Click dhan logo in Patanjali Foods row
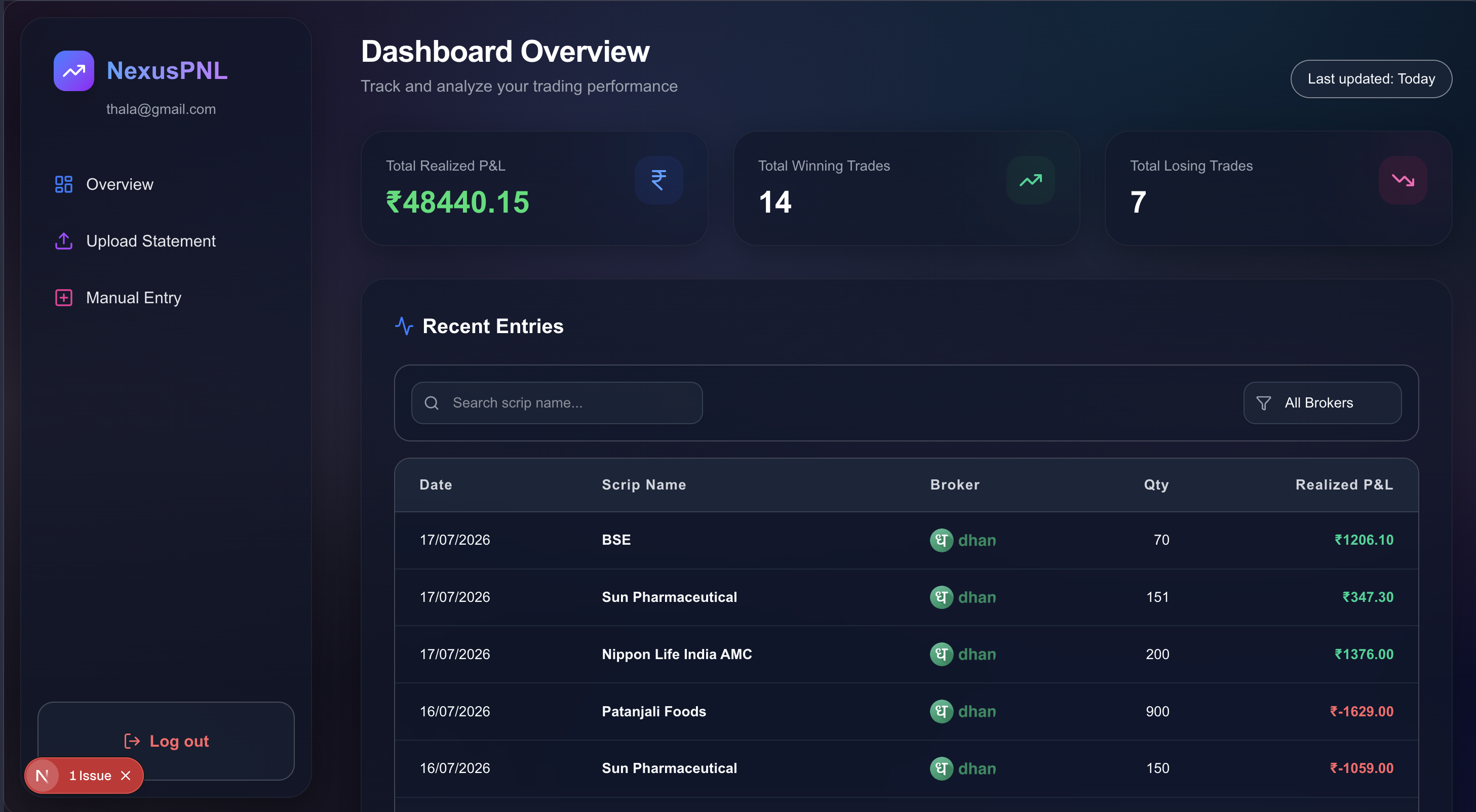The width and height of the screenshot is (1476, 812). click(x=962, y=712)
